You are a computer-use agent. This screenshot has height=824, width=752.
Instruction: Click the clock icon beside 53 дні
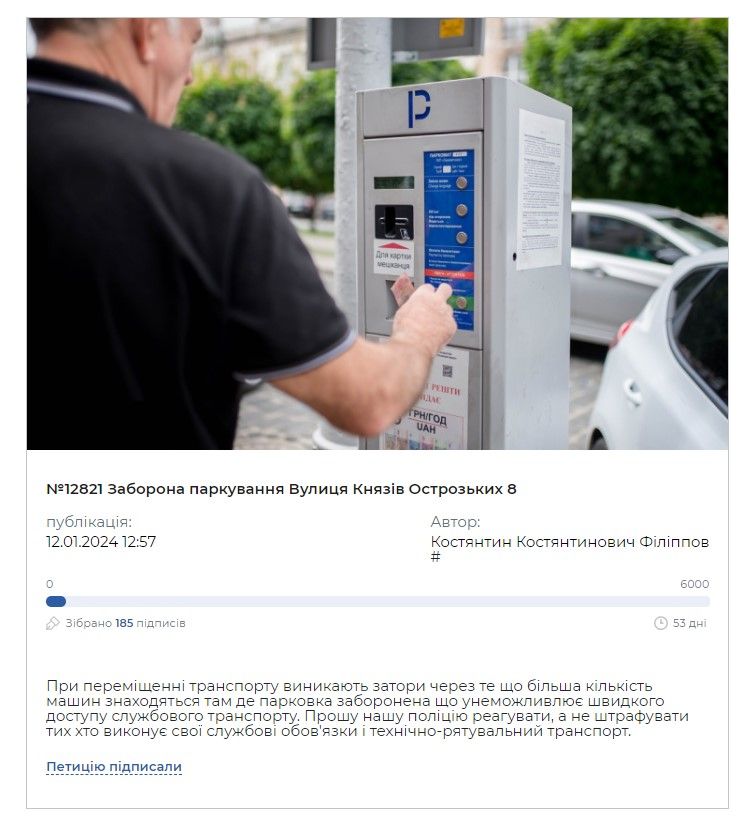pyautogui.click(x=661, y=623)
